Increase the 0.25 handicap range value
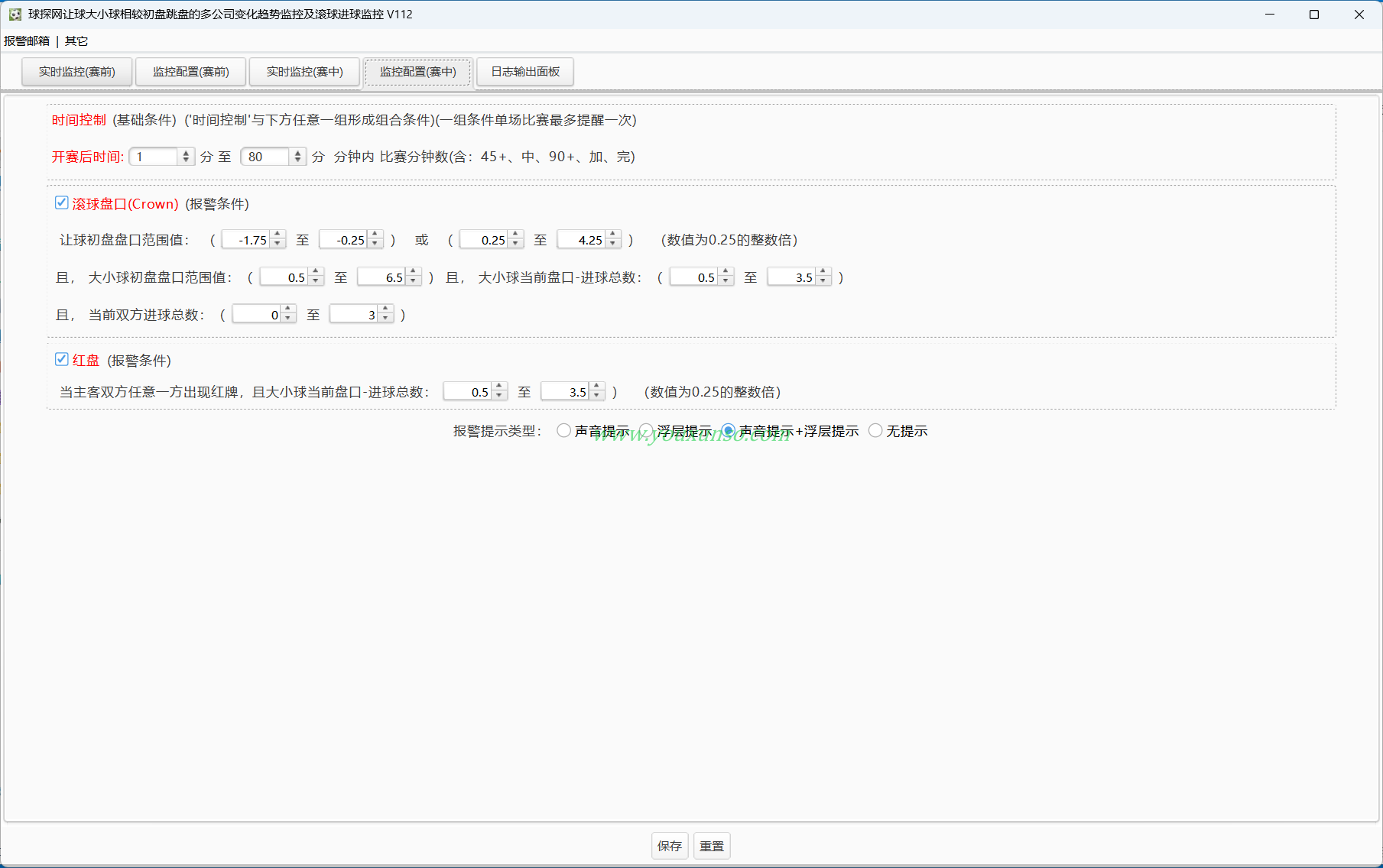The image size is (1383, 868). point(515,235)
